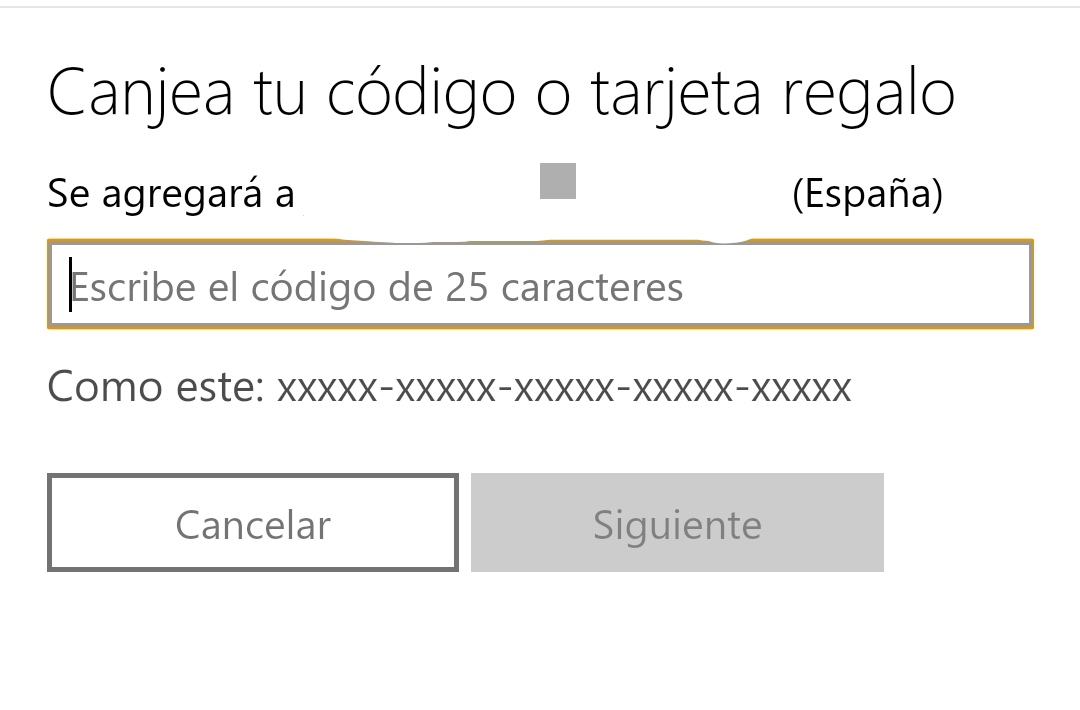The width and height of the screenshot is (1080, 710).
Task: Click the first xxxxx group of the example
Action: (327, 388)
